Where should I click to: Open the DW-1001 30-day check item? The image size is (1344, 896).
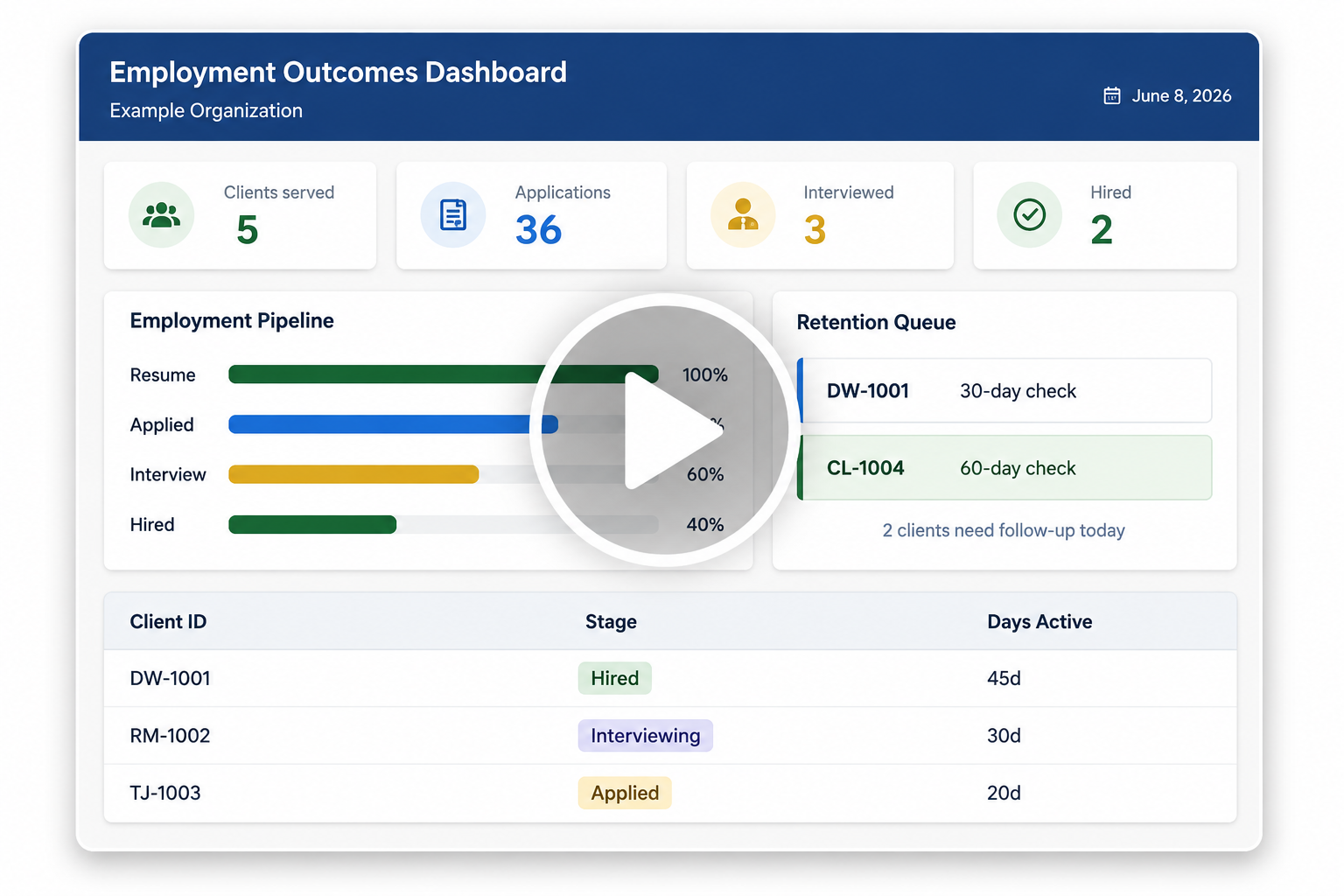pos(1004,390)
